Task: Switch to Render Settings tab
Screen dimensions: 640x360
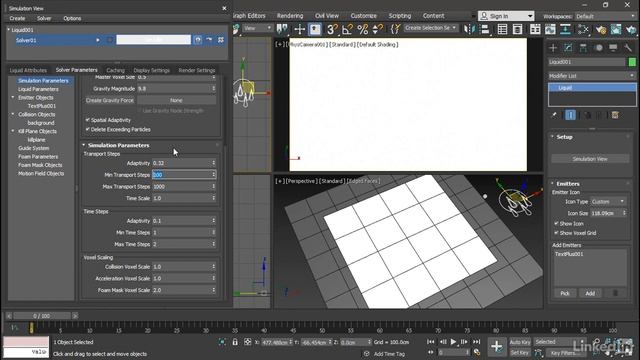Action: pyautogui.click(x=197, y=70)
